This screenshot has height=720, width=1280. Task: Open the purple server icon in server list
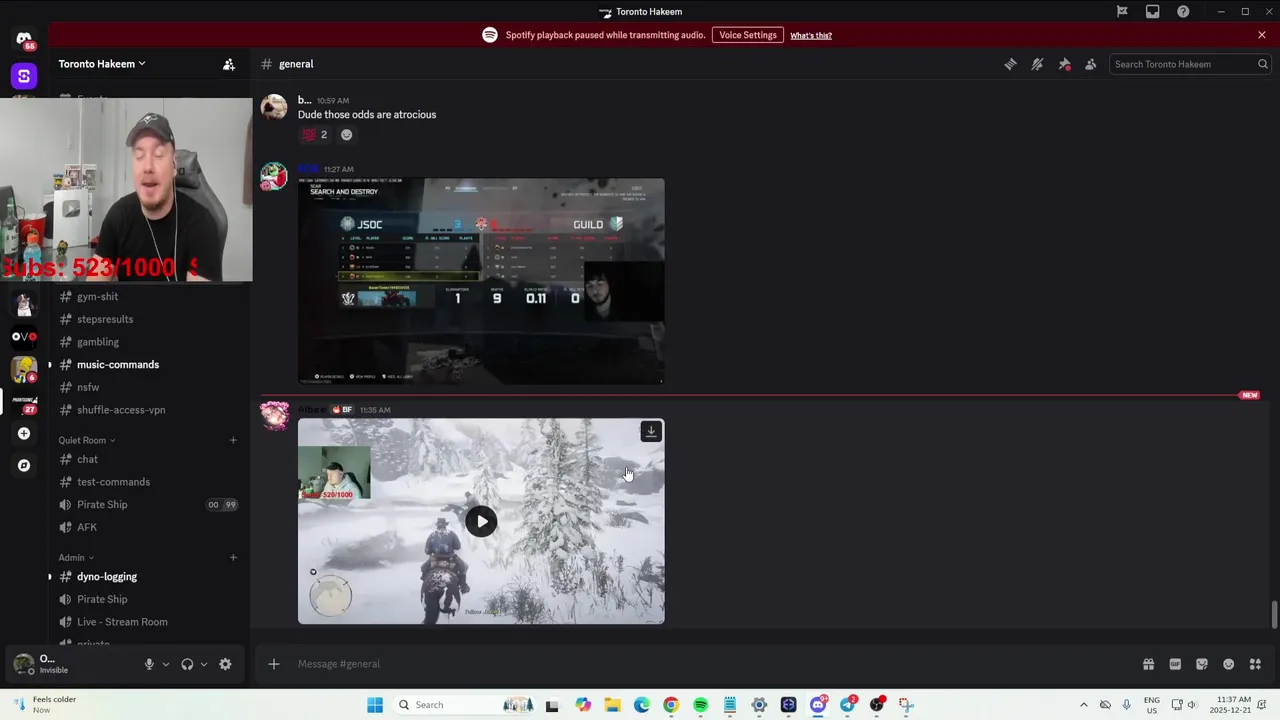pyautogui.click(x=24, y=76)
